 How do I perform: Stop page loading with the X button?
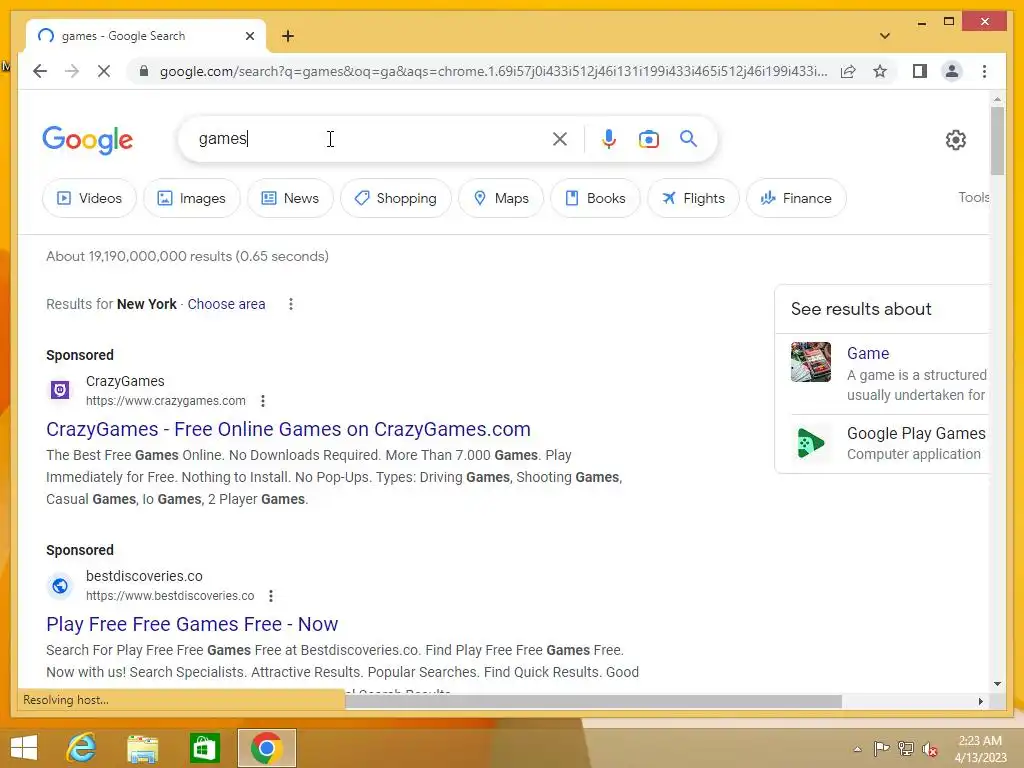pyautogui.click(x=104, y=71)
